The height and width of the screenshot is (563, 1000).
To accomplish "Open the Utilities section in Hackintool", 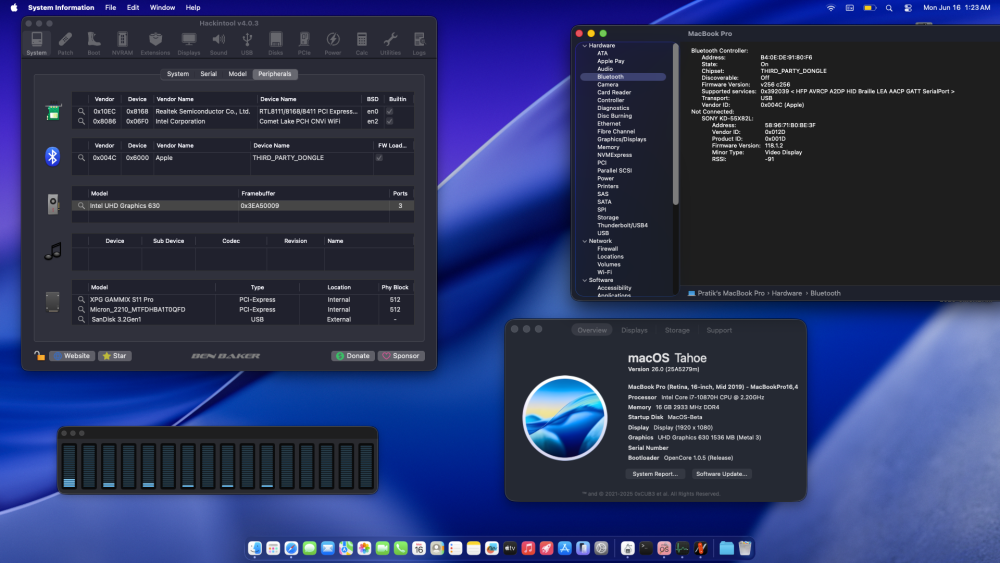I will [x=390, y=43].
